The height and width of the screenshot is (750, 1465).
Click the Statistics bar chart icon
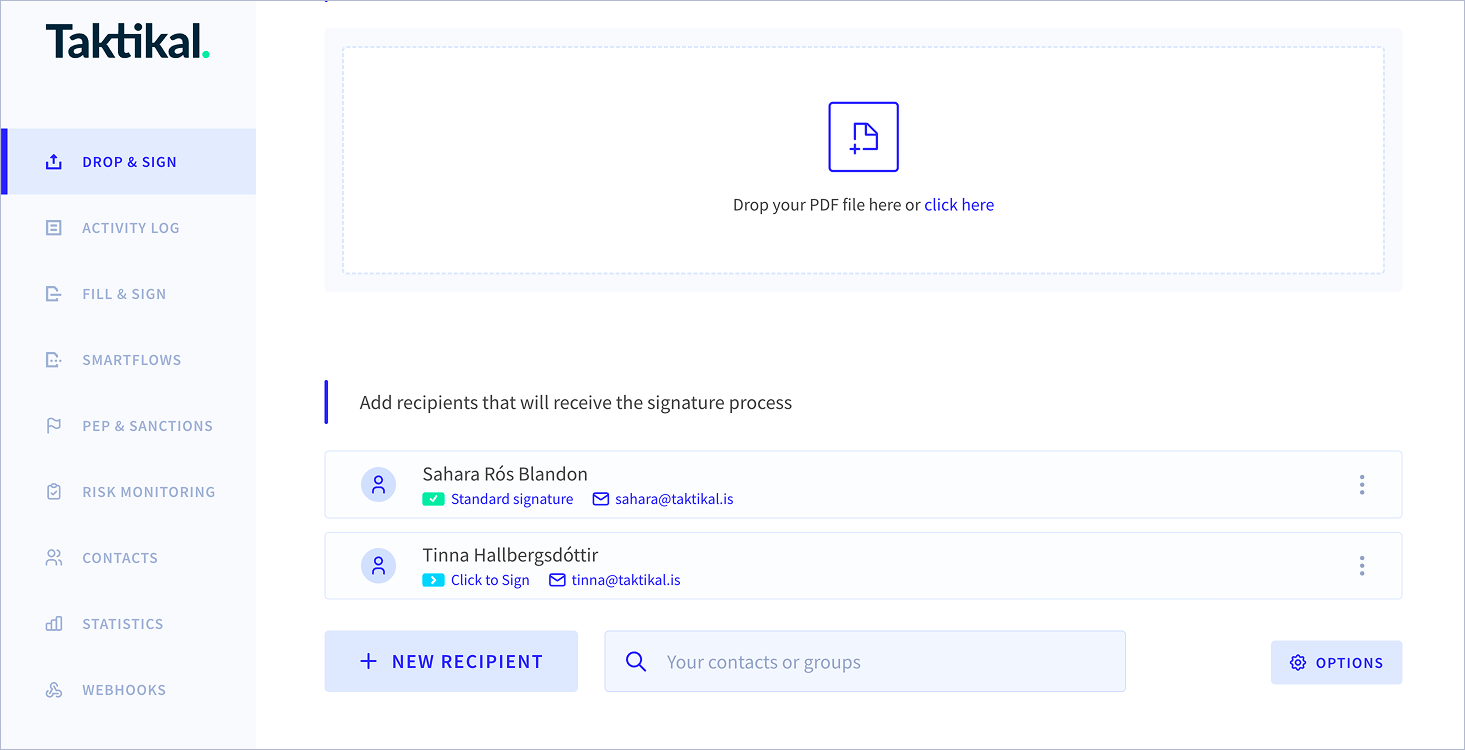[54, 624]
